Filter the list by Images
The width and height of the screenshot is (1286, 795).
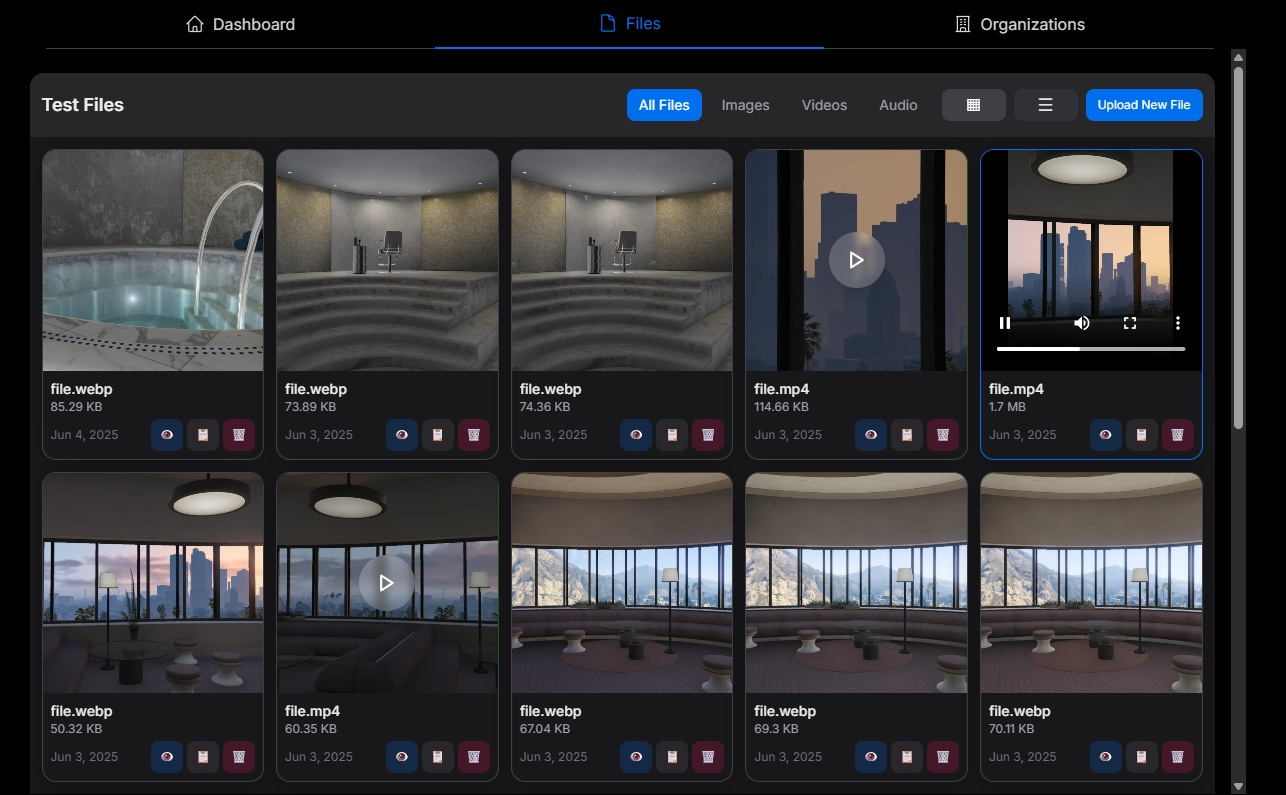pyautogui.click(x=746, y=105)
